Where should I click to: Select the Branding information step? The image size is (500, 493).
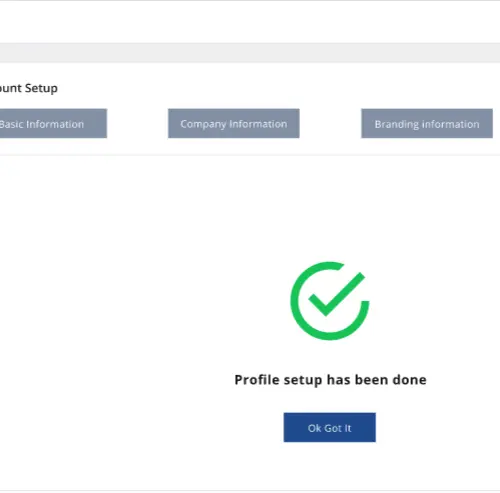coord(427,123)
